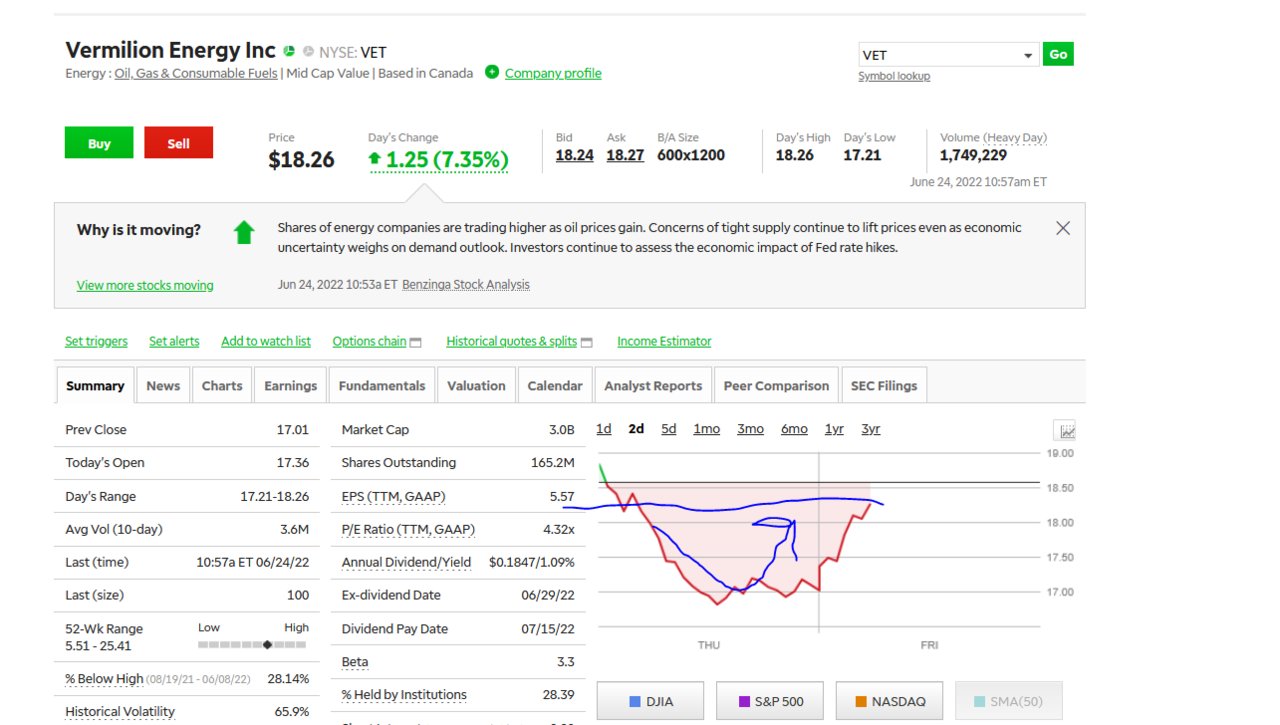Open the Benzinga Stock Analysis link
1280x725 pixels.
tap(466, 285)
